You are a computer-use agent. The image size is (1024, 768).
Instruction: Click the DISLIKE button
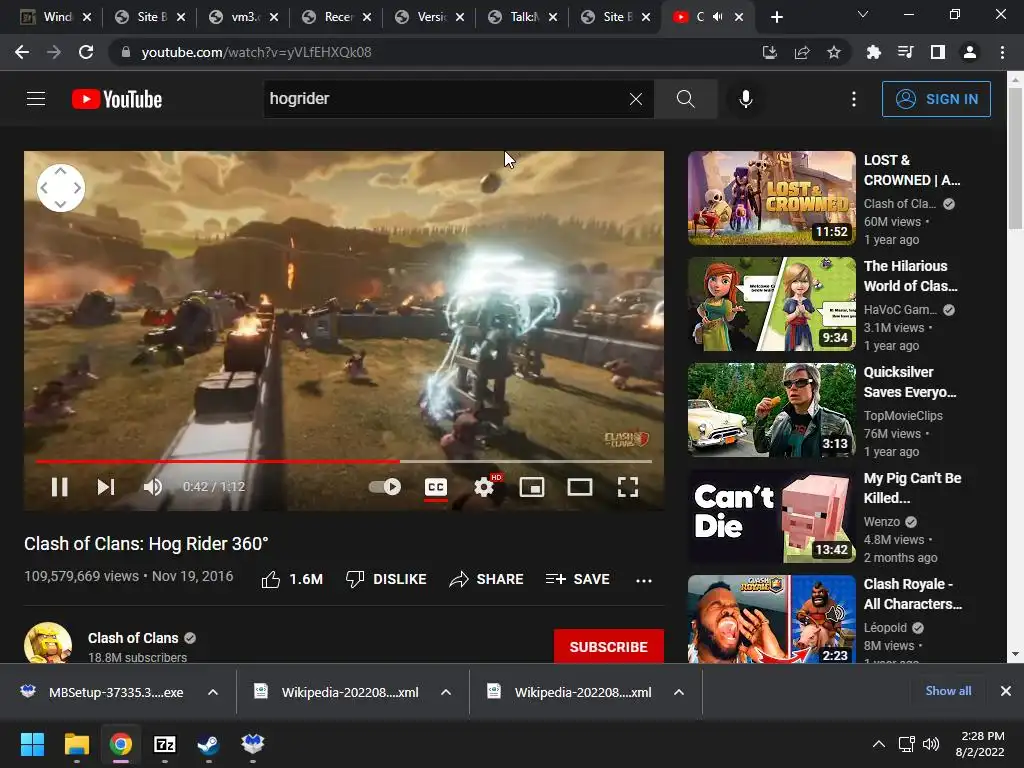(386, 579)
